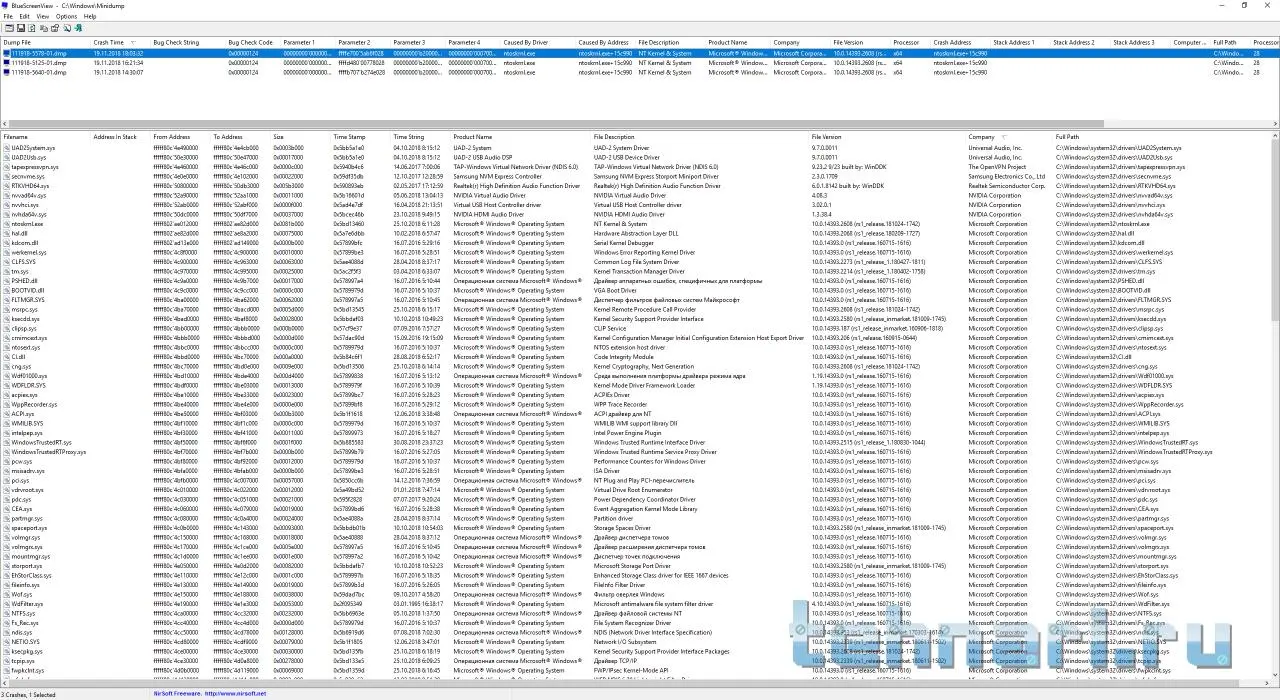Click the Refresh toolbar icon
The width and height of the screenshot is (1280, 700).
[x=32, y=28]
